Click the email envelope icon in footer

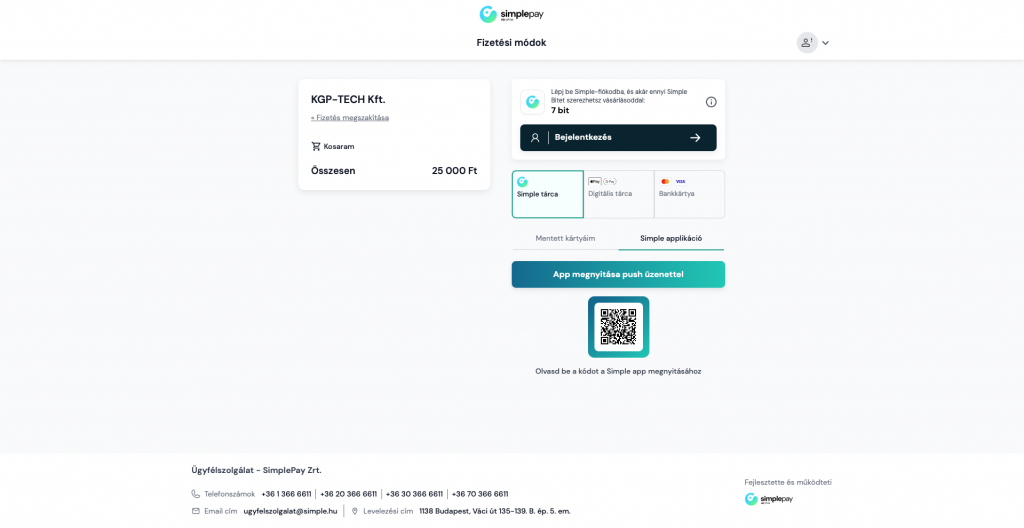coord(196,511)
